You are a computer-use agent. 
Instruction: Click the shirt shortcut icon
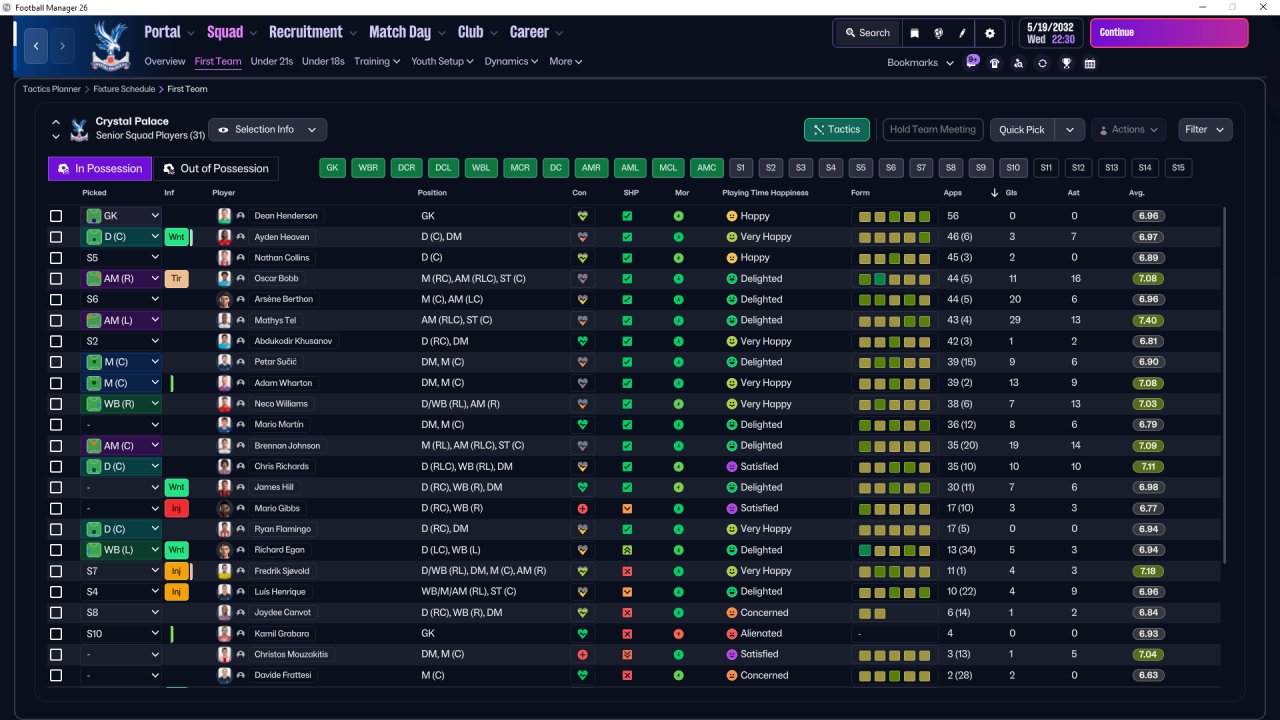(x=994, y=63)
